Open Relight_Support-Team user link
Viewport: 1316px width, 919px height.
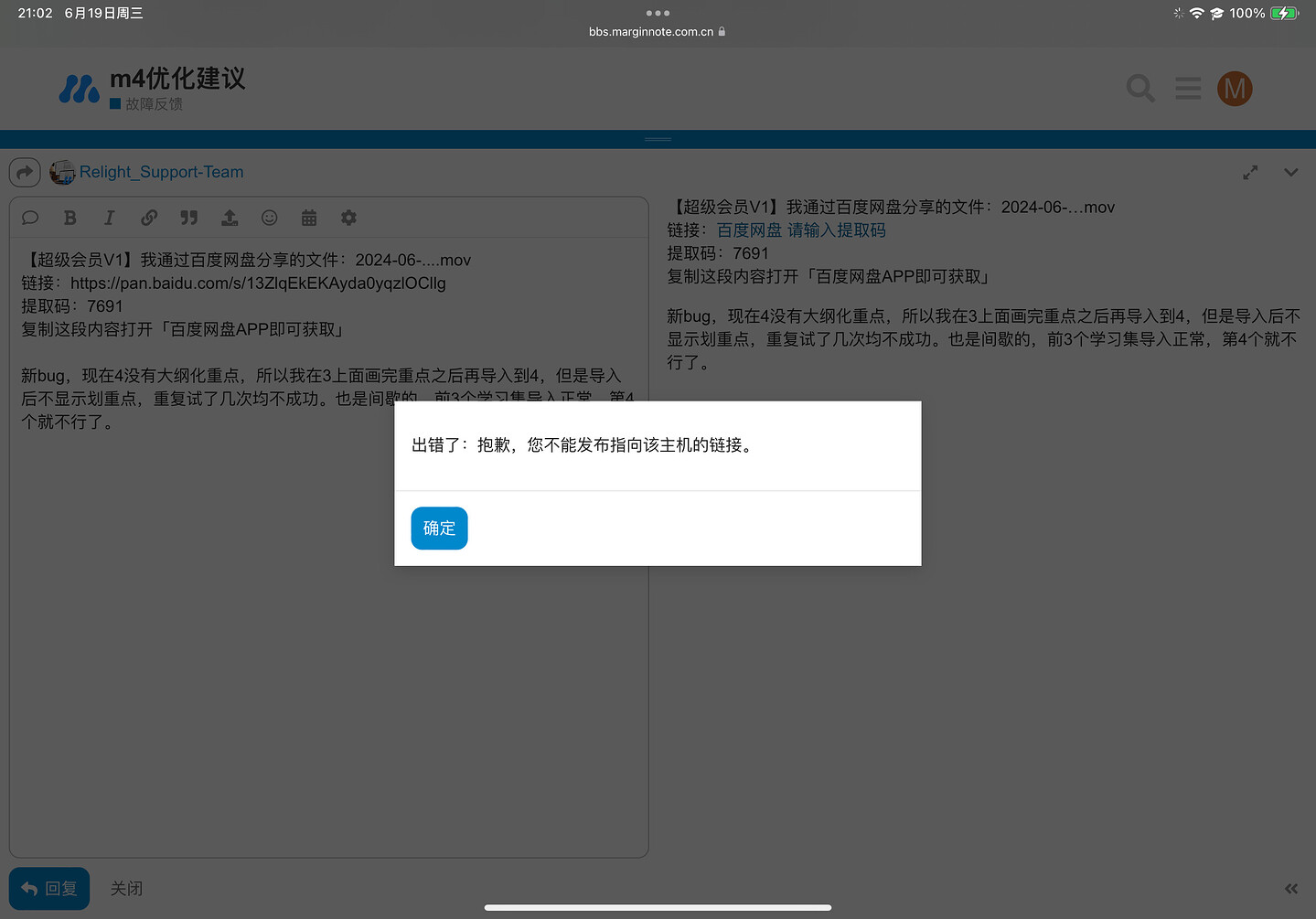[x=161, y=172]
